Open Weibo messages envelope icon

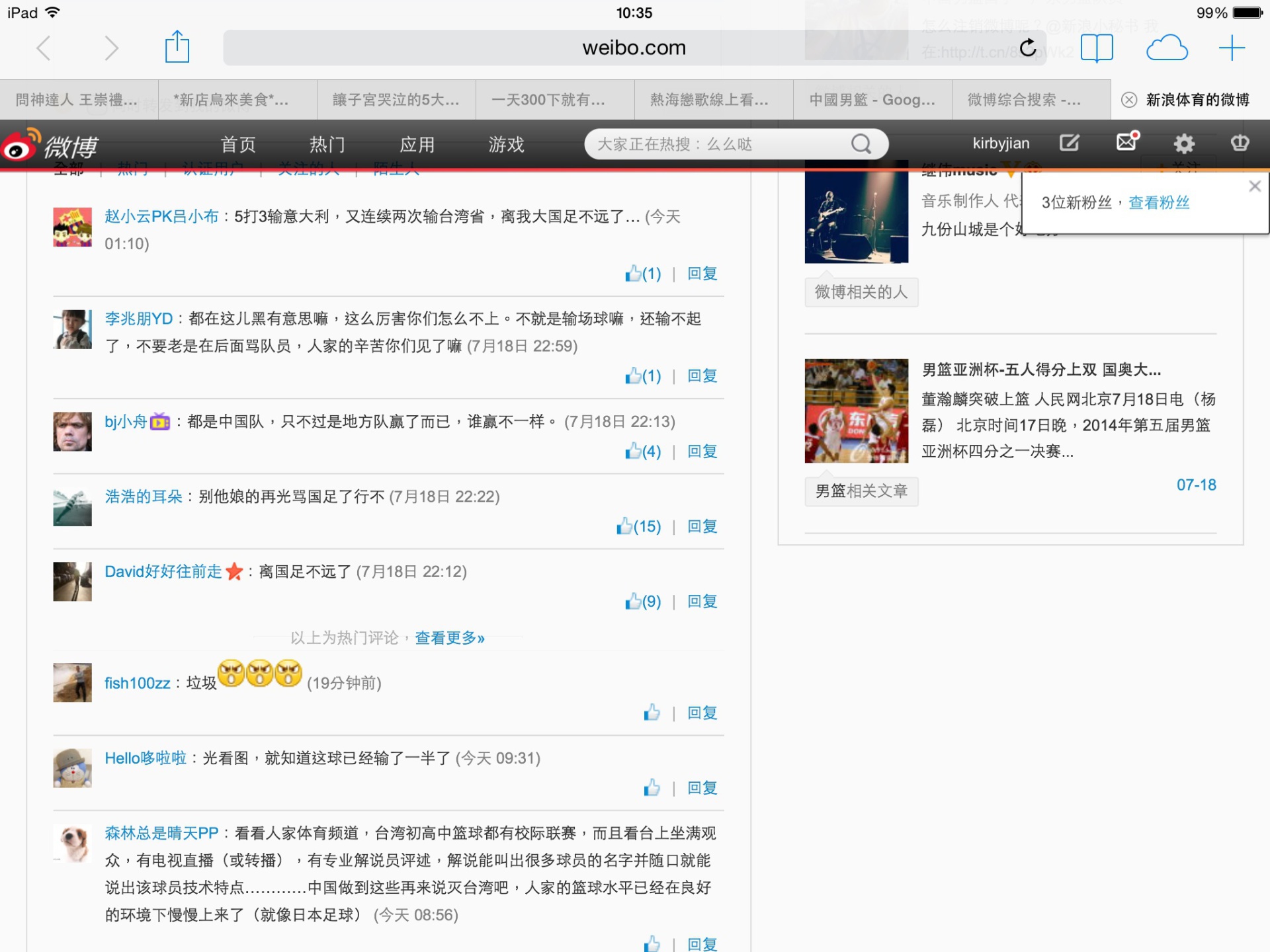coord(1126,142)
